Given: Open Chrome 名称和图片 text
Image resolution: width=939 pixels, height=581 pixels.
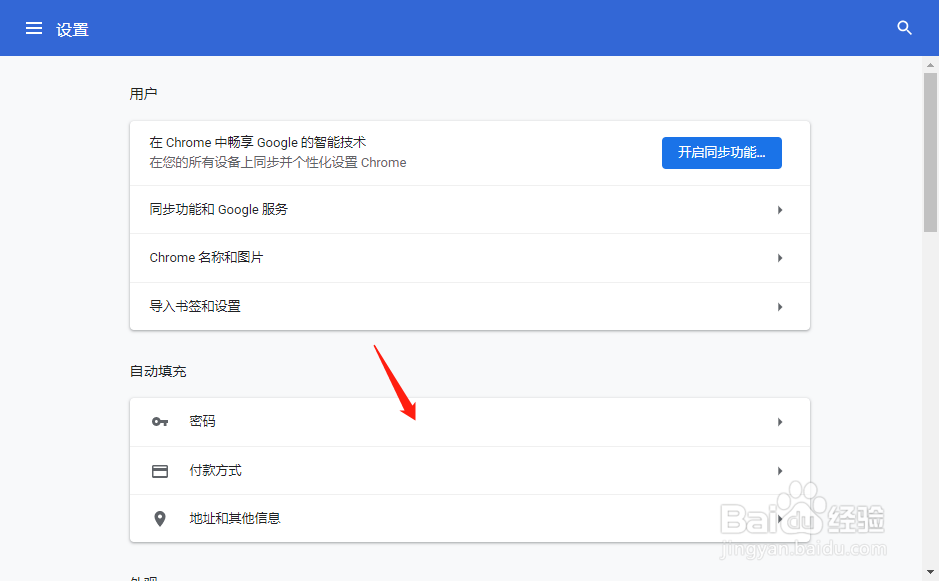Looking at the screenshot, I should coord(206,258).
